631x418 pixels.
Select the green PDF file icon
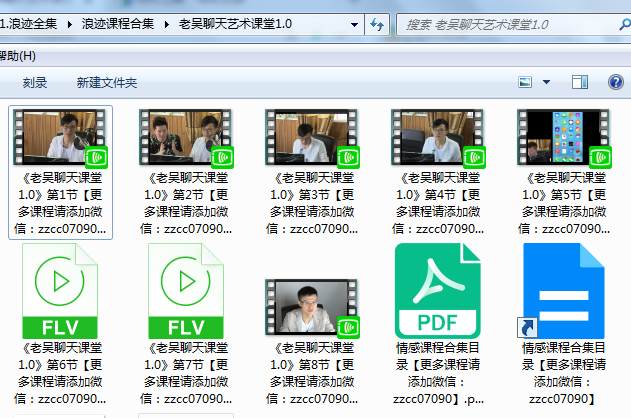(438, 291)
